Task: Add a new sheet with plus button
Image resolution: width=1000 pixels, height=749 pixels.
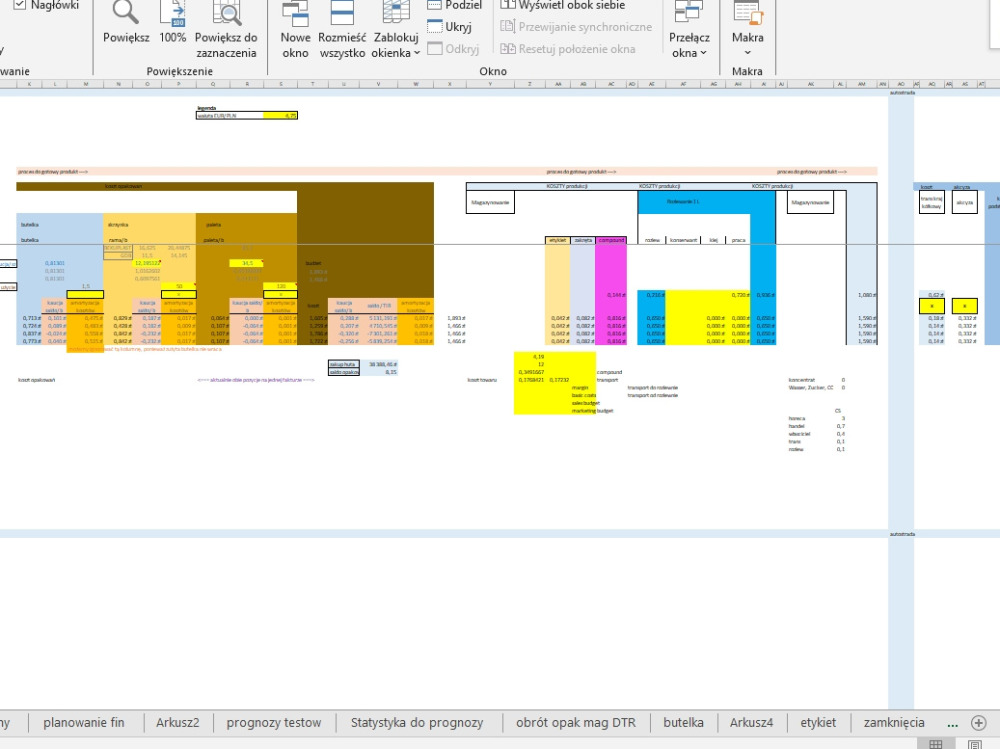Action: tap(978, 722)
